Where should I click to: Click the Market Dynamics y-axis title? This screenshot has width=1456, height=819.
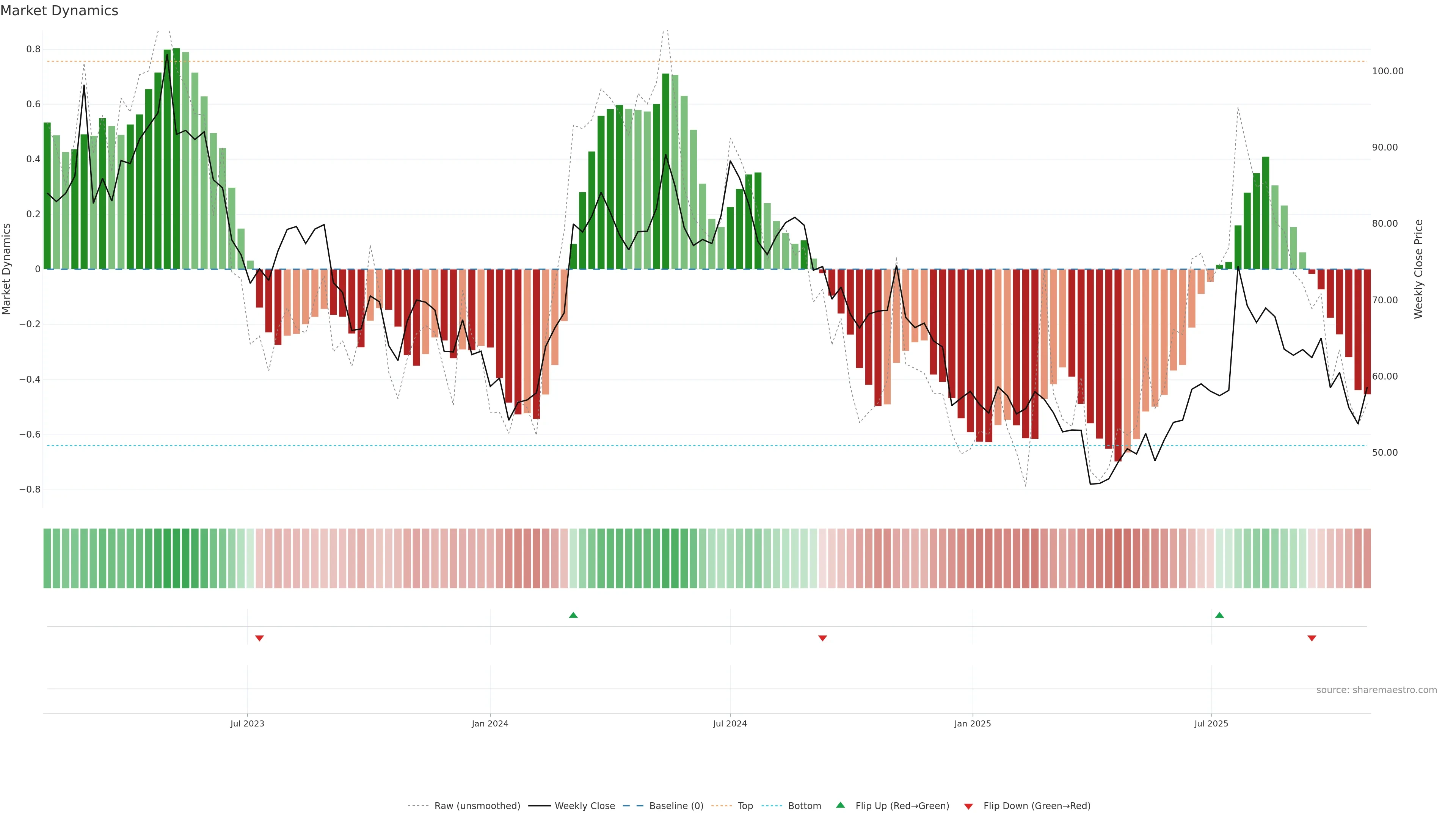[x=7, y=269]
